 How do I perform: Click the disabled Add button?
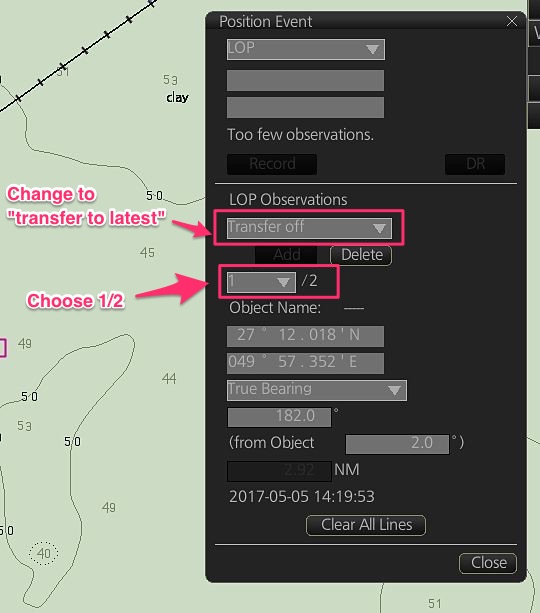[286, 255]
